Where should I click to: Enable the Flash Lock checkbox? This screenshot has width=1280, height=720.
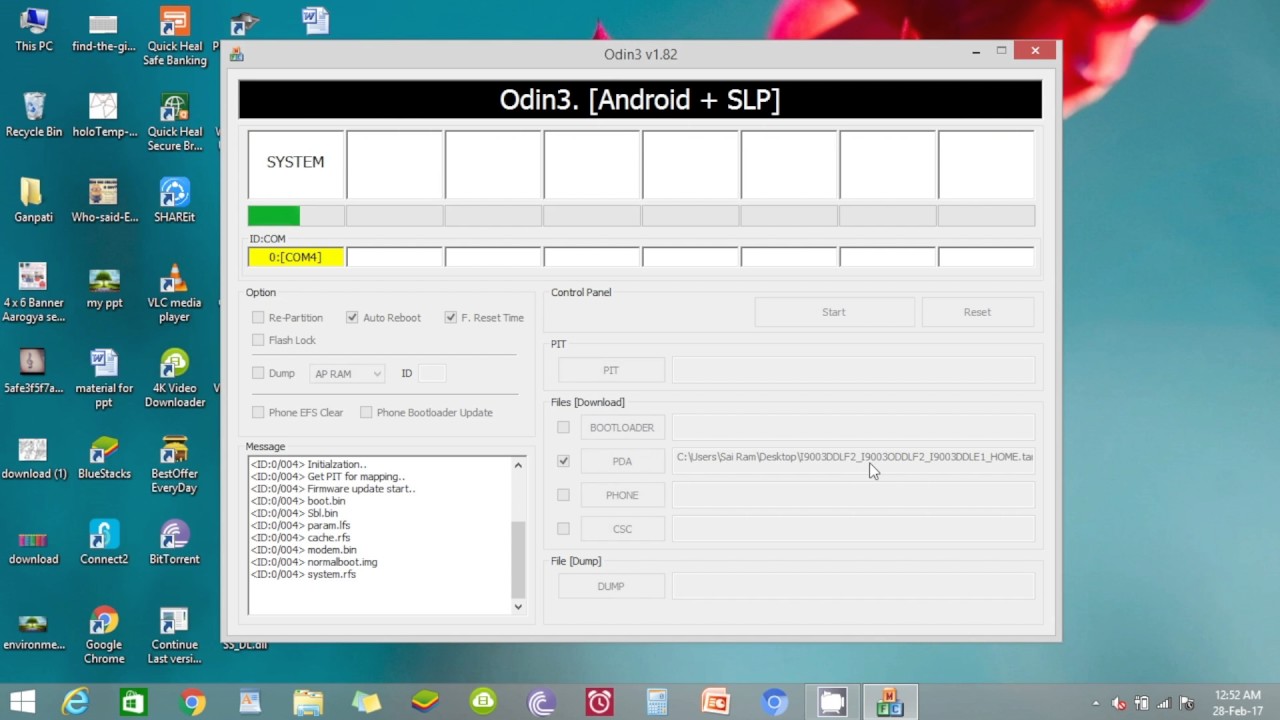pos(258,340)
